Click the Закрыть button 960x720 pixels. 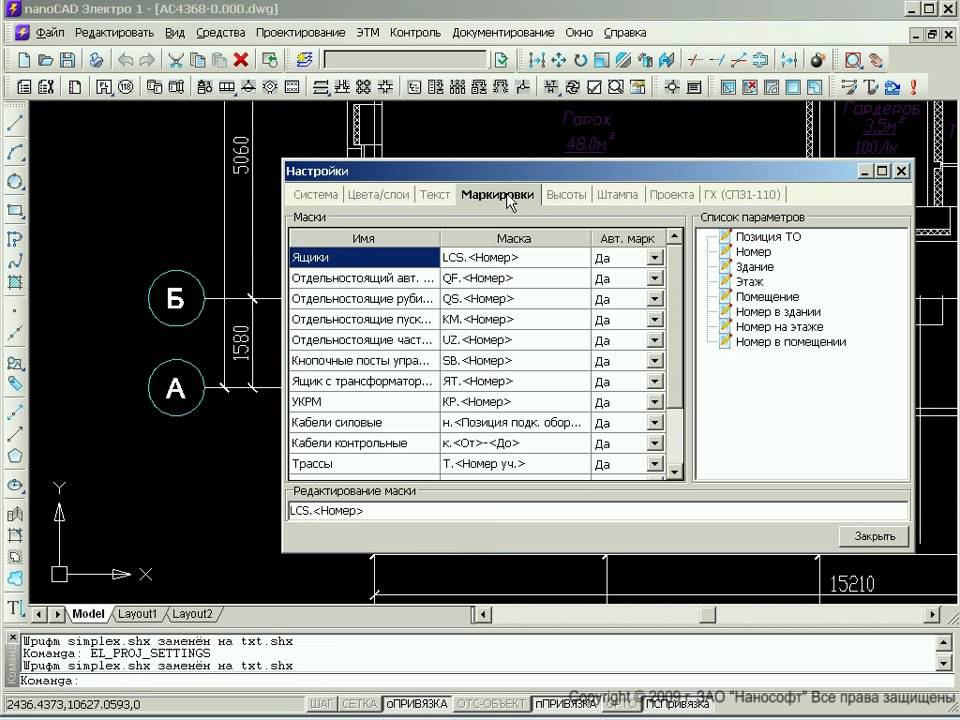[874, 537]
